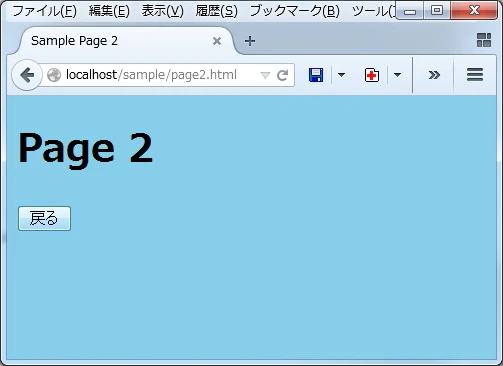Open the 編集(E) menu
Screen dimensions: 503x366
[109, 11]
